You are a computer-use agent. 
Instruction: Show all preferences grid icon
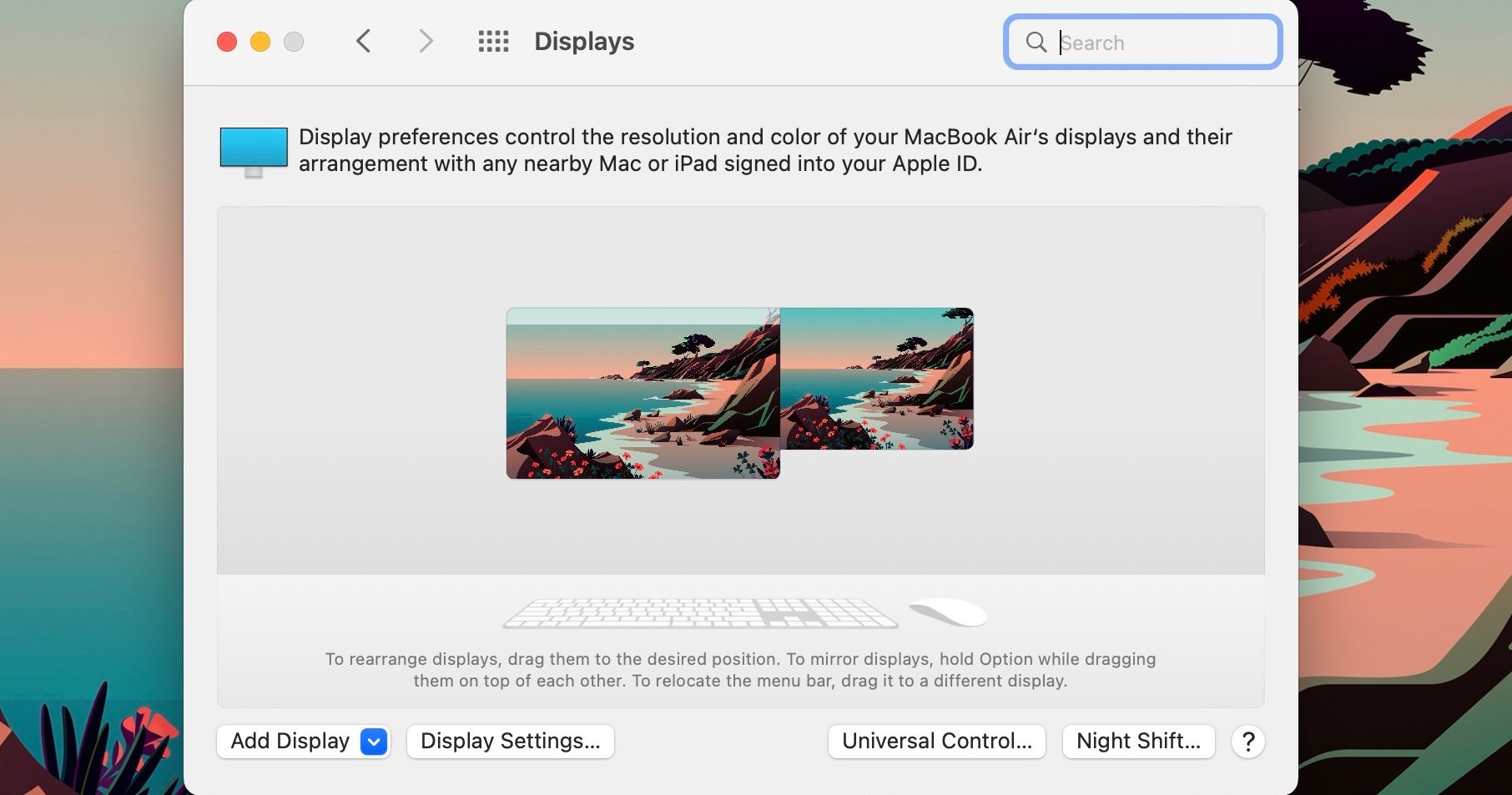pos(493,42)
